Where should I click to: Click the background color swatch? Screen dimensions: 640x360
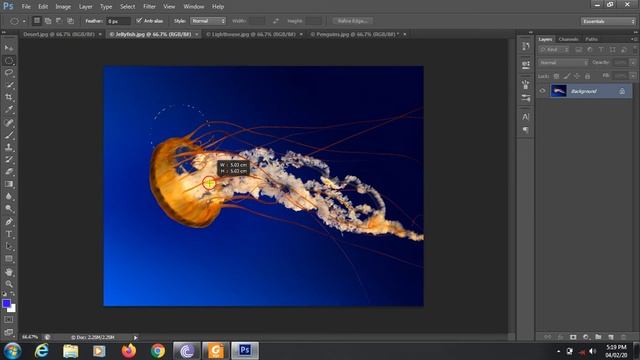(13, 309)
